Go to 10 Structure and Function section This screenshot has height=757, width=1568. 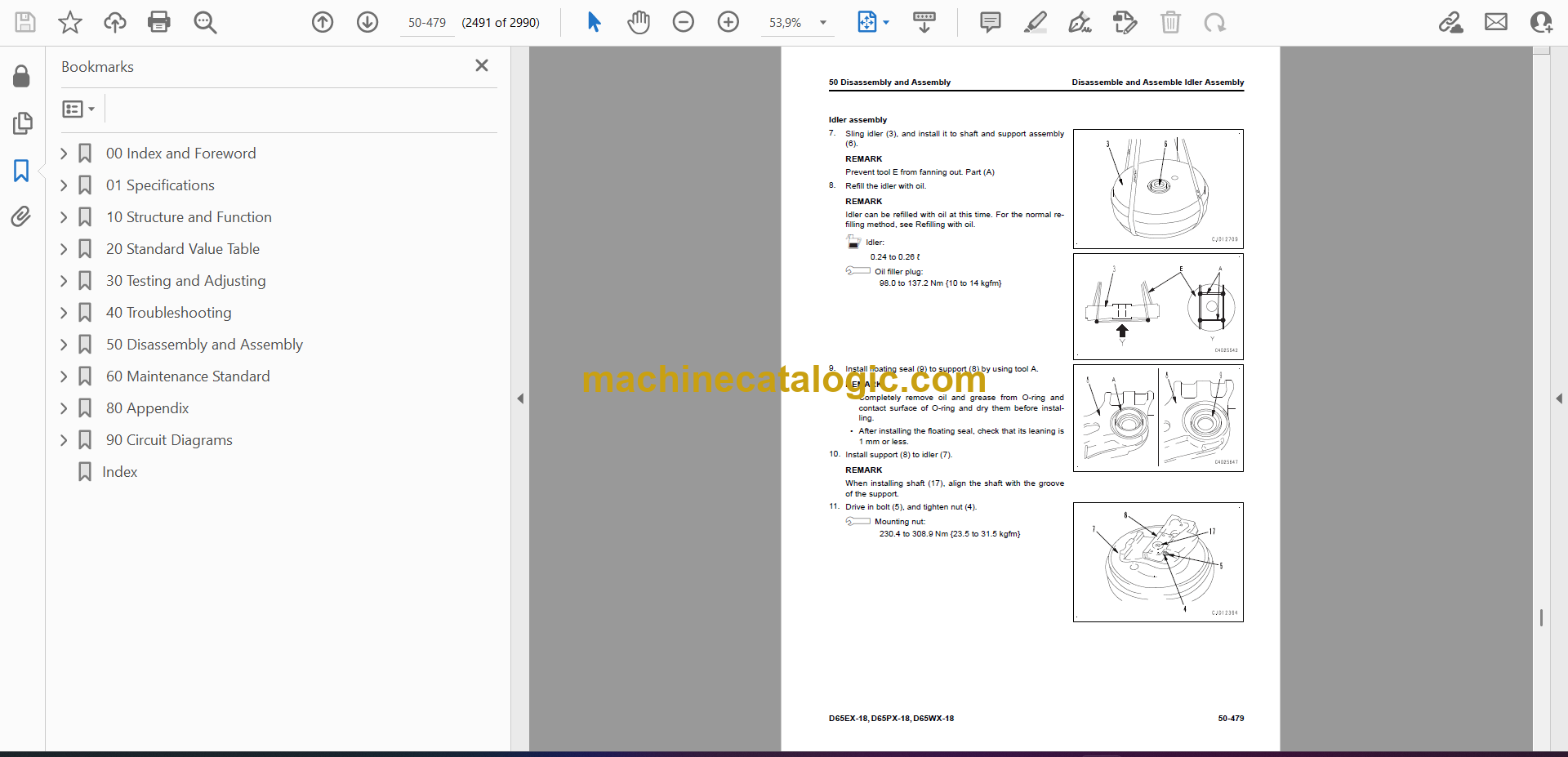189,217
